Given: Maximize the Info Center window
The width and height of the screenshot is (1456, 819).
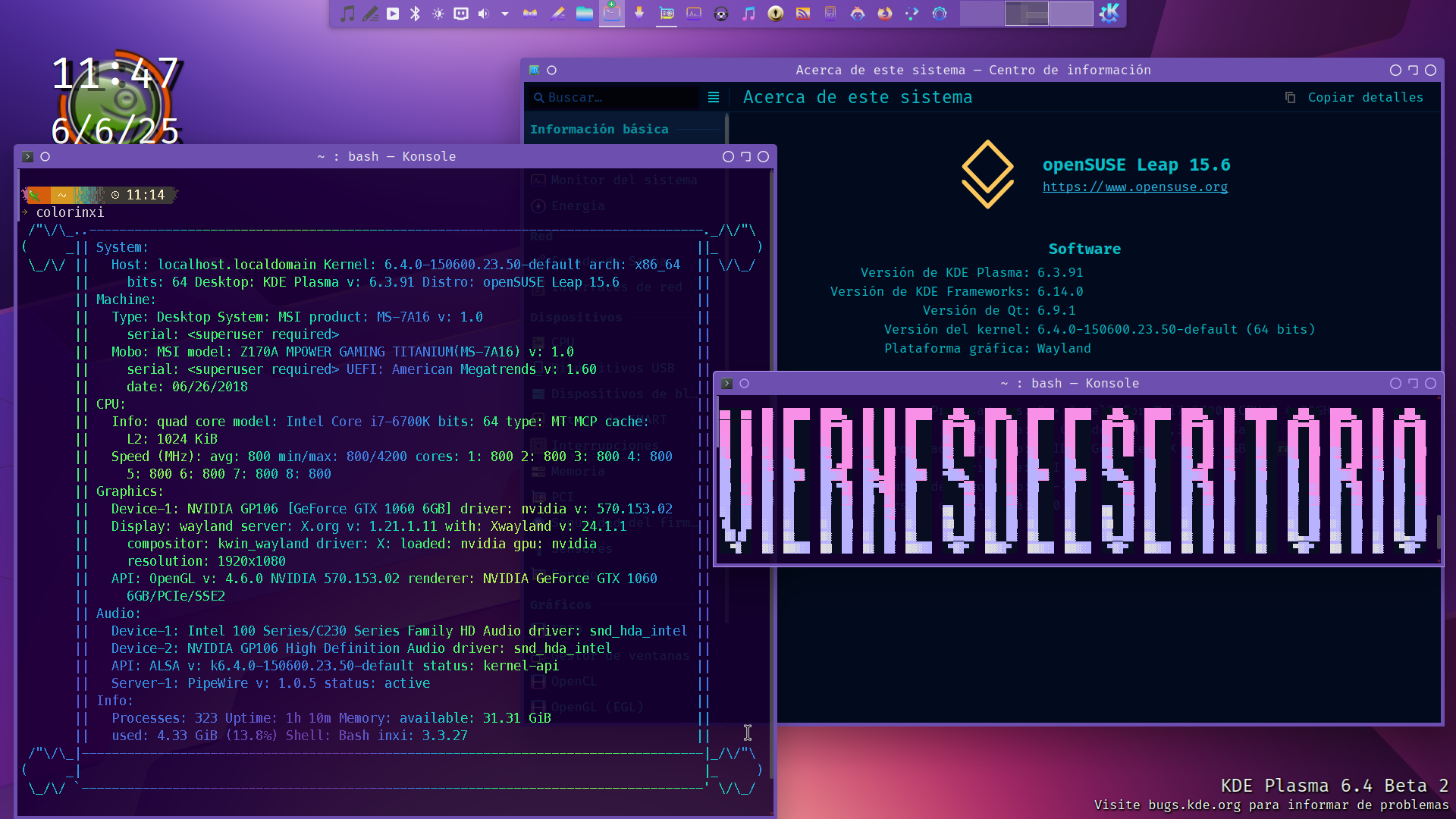Looking at the screenshot, I should coord(1413,71).
